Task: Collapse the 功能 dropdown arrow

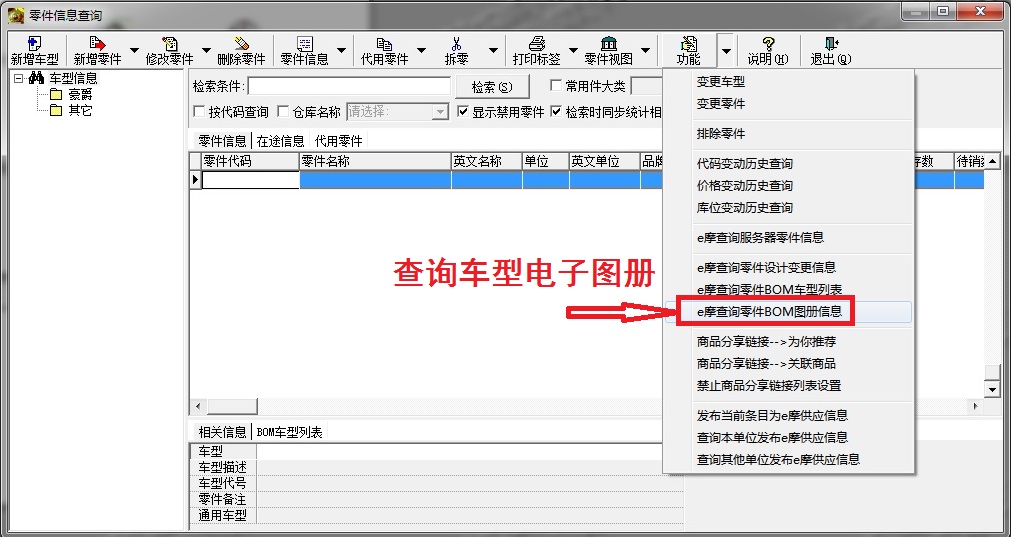Action: [726, 51]
